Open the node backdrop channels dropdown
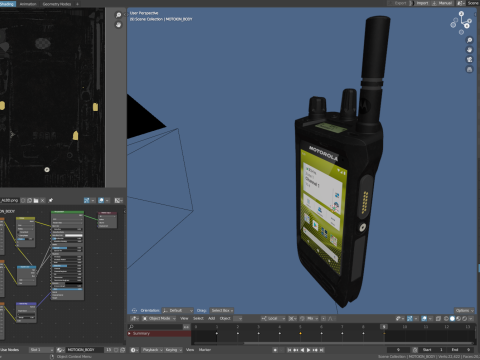The image size is (480, 360). tap(119, 200)
